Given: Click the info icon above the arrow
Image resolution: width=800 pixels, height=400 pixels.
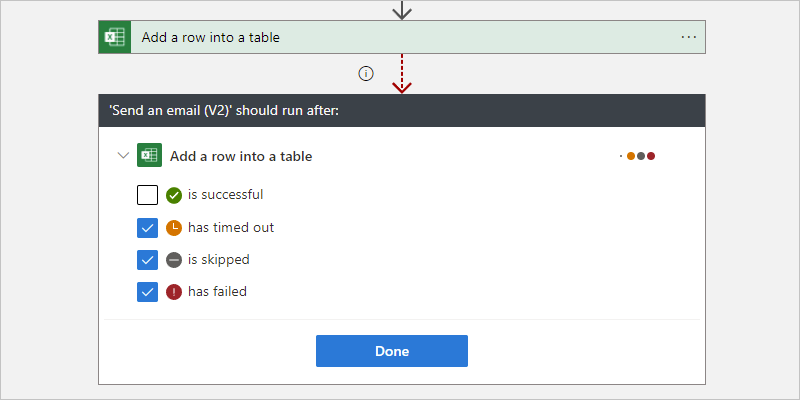Looking at the screenshot, I should (366, 73).
